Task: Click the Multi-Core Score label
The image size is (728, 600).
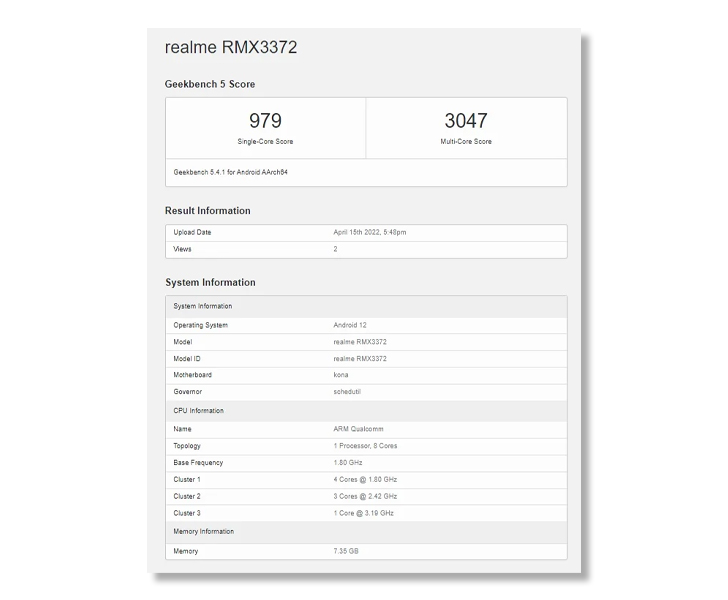Action: (466, 142)
